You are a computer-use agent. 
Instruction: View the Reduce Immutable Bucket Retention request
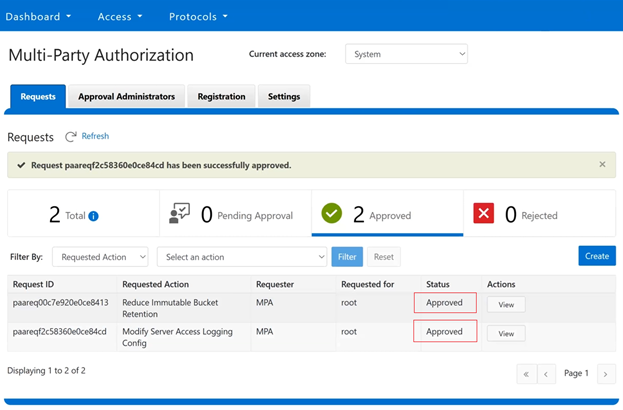tap(506, 304)
